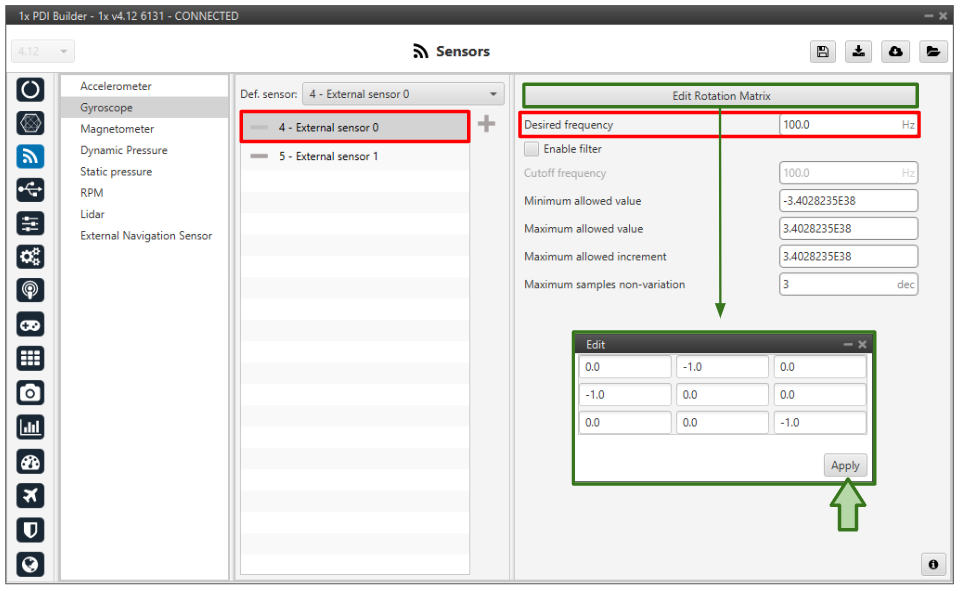Viewport: 960px width, 591px height.
Task: Open the 4.12 version dropdown
Action: coord(43,51)
